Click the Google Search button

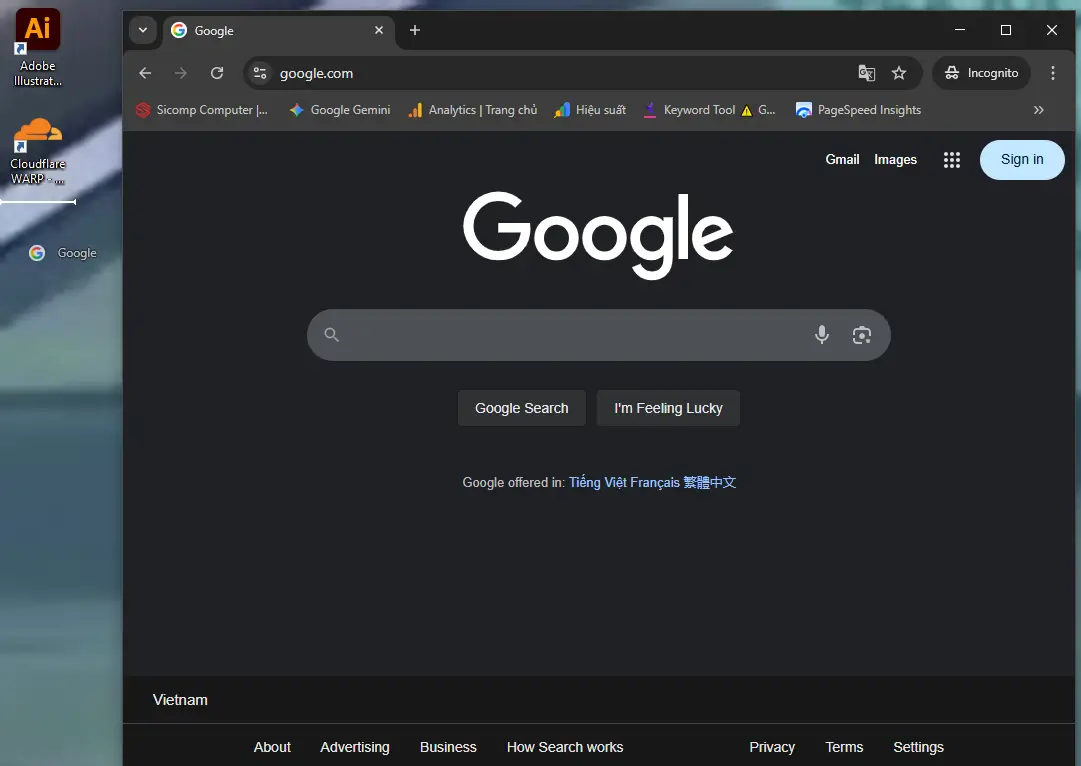pyautogui.click(x=521, y=408)
